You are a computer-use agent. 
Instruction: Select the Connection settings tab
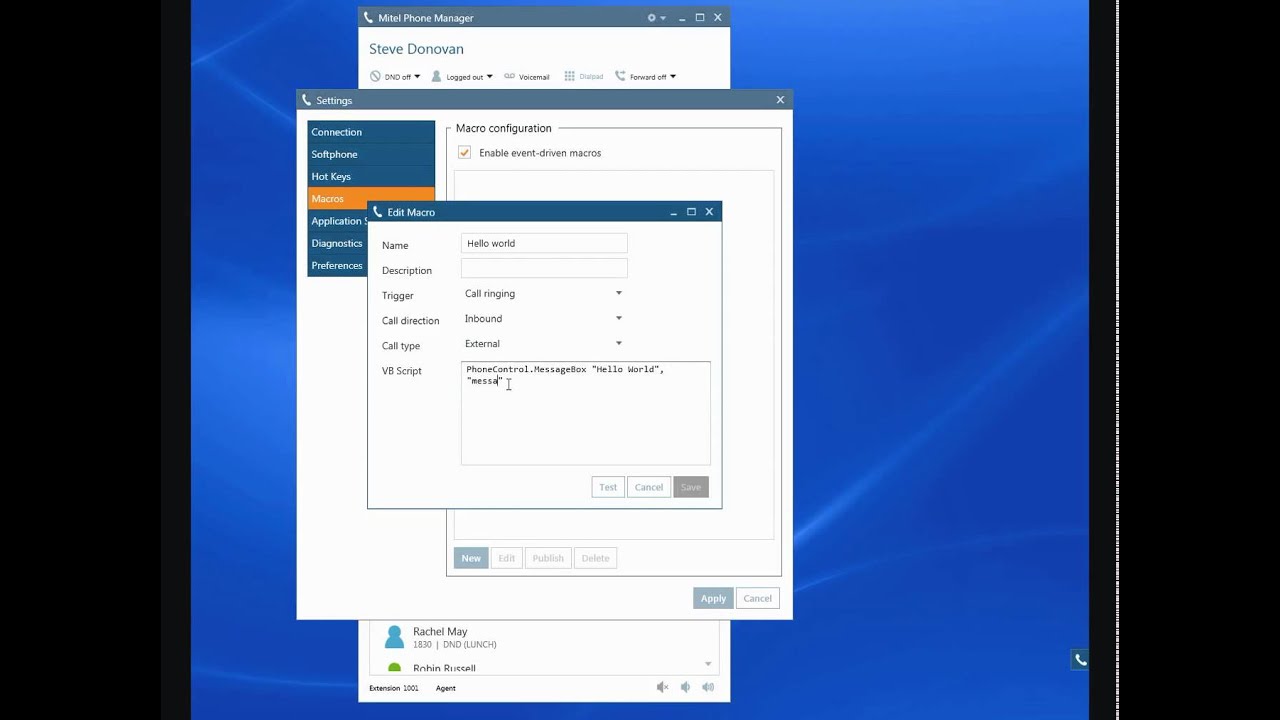[371, 132]
